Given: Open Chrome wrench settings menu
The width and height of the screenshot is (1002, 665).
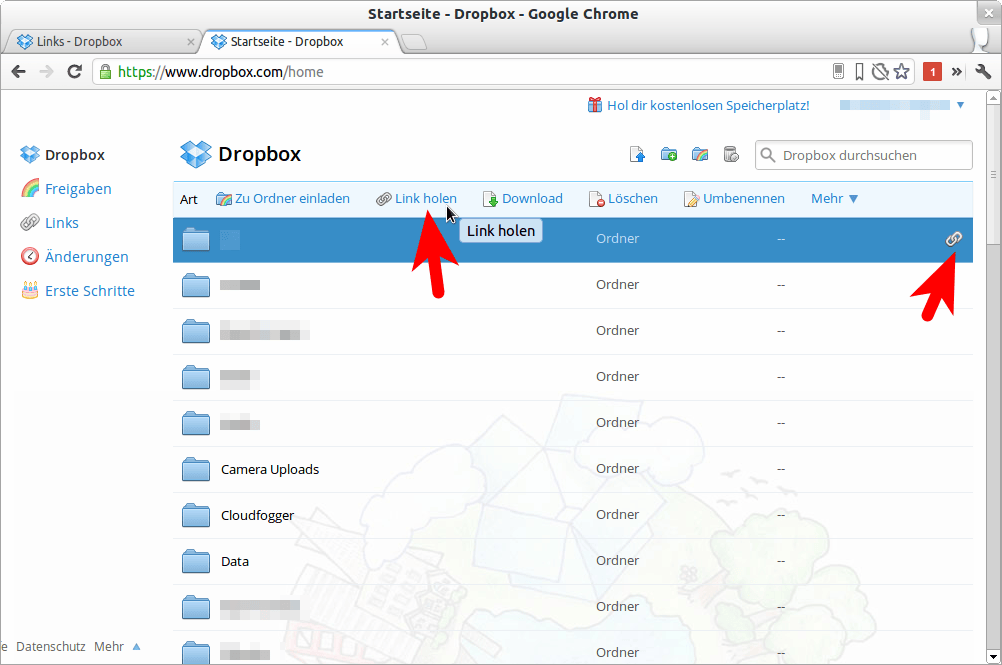Looking at the screenshot, I should click(x=983, y=72).
